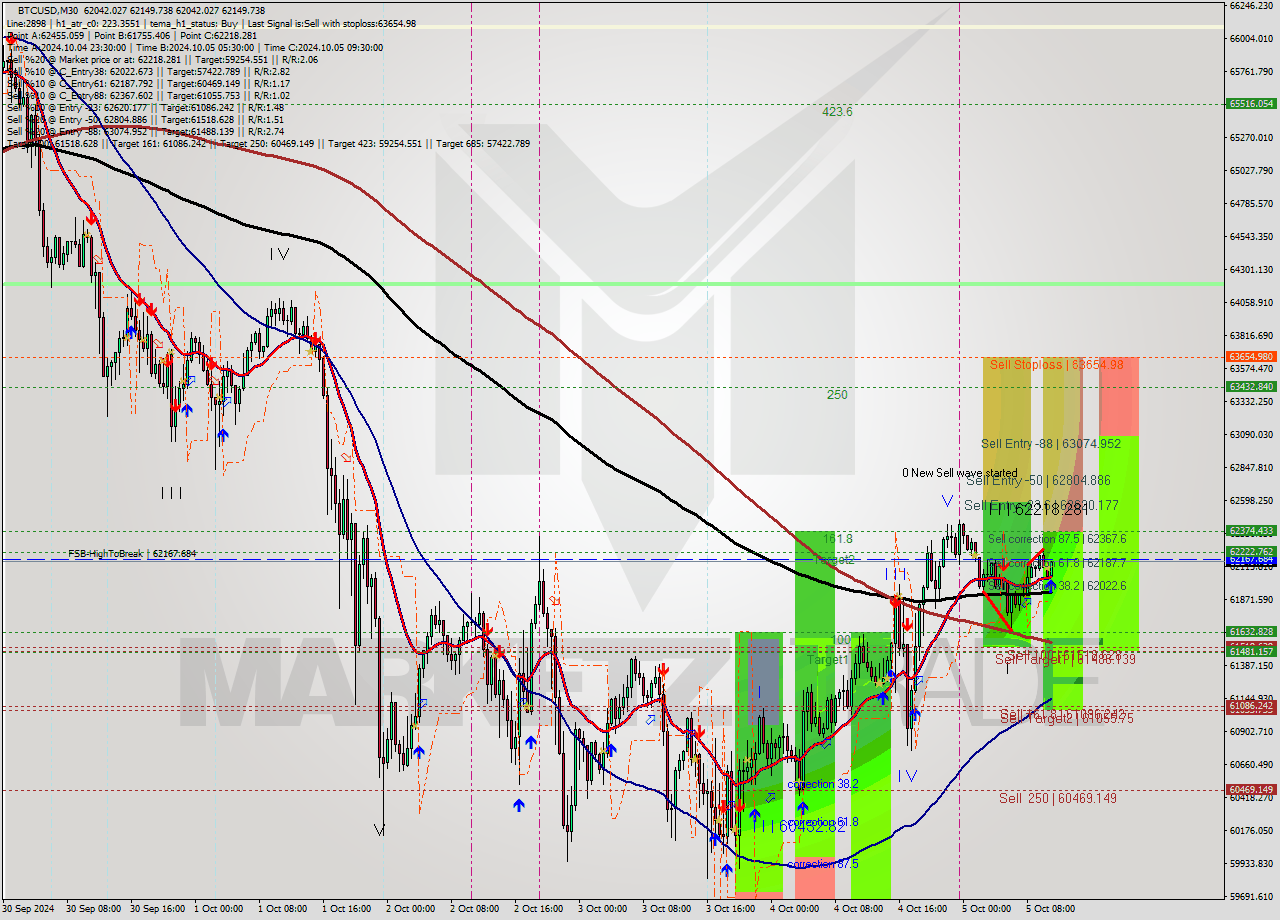Click the '423.6' Fibonacci level label
This screenshot has width=1280, height=920.
837,112
